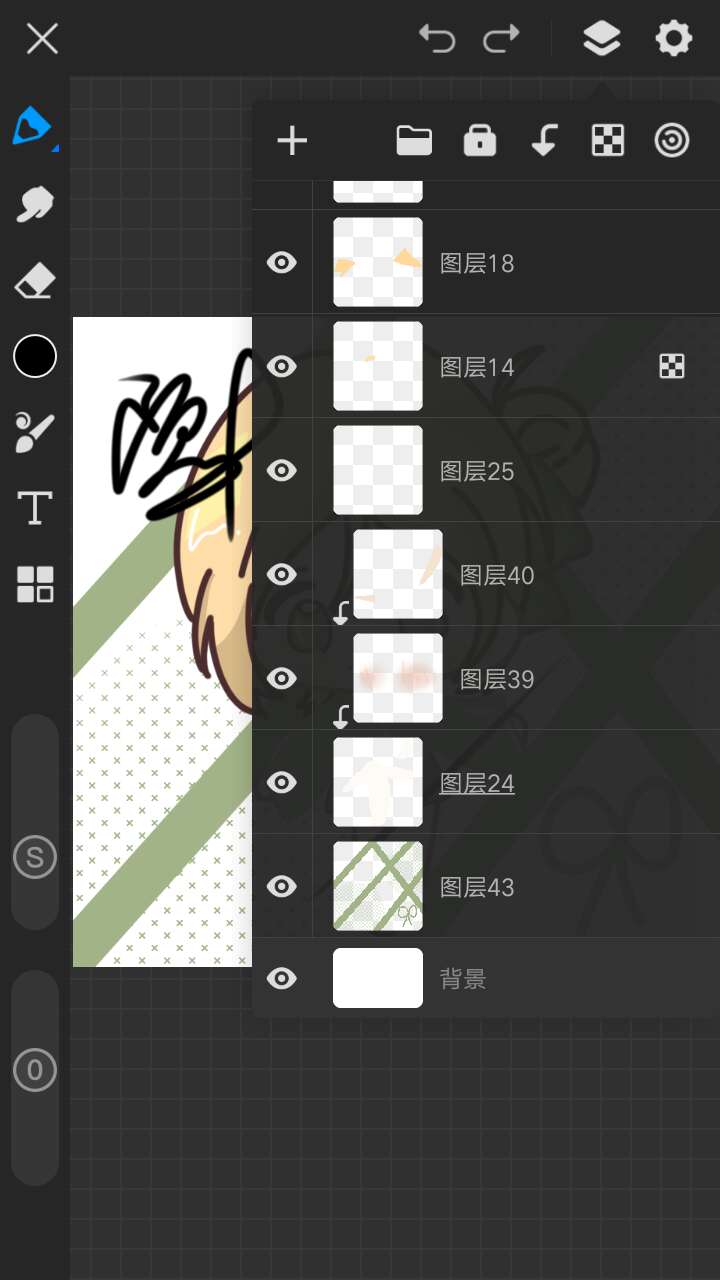Open the layers panel icon

[601, 39]
